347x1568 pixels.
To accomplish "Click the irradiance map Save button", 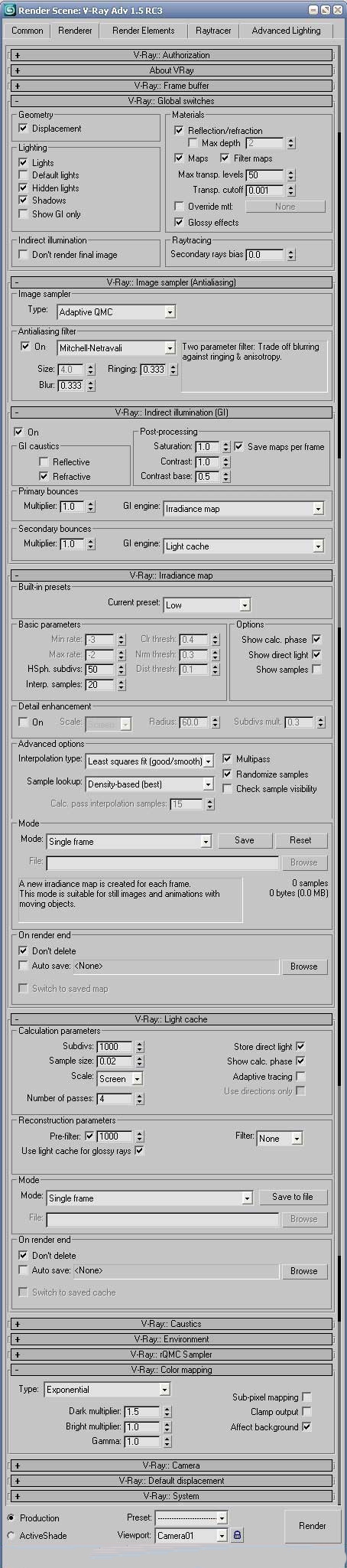I will (244, 840).
